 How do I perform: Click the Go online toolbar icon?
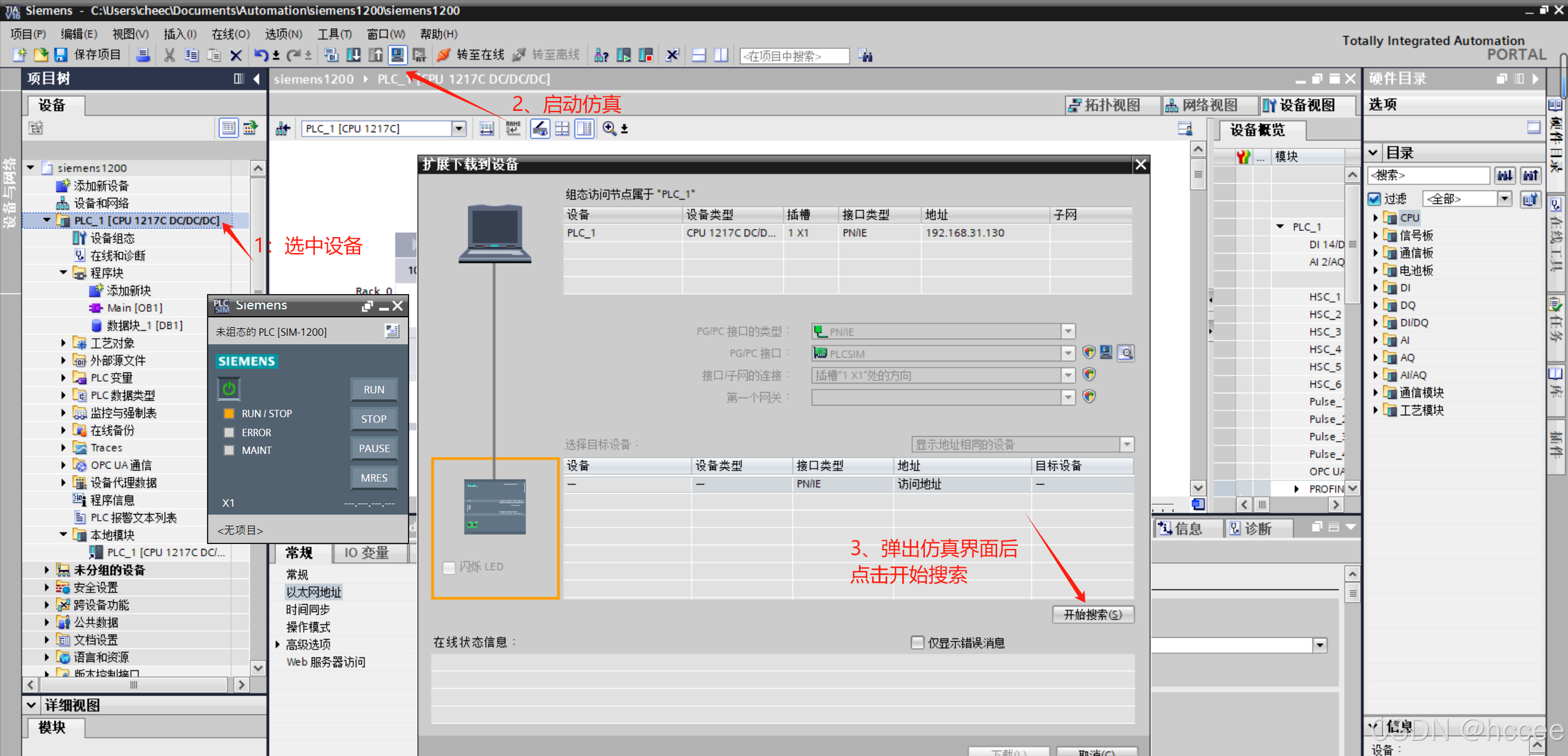coord(443,55)
